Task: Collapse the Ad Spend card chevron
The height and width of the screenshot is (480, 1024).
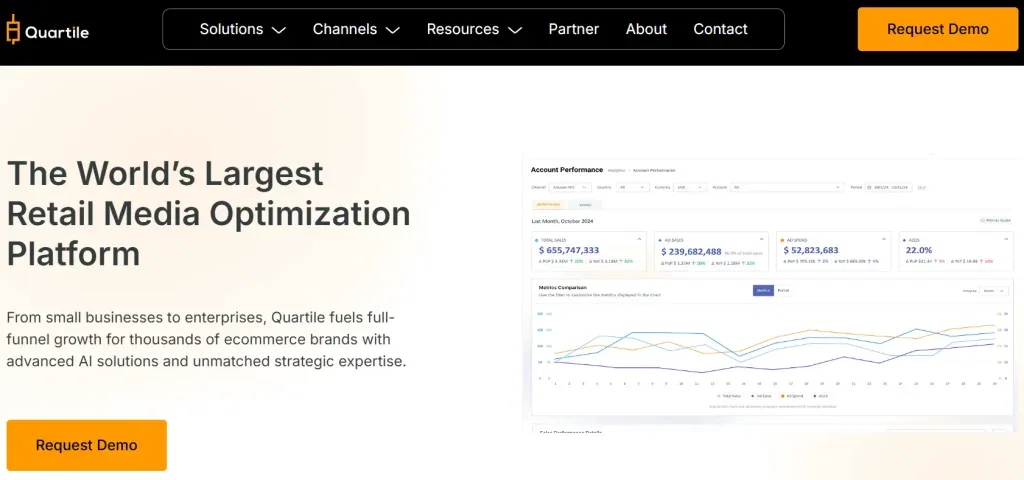Action: click(884, 239)
